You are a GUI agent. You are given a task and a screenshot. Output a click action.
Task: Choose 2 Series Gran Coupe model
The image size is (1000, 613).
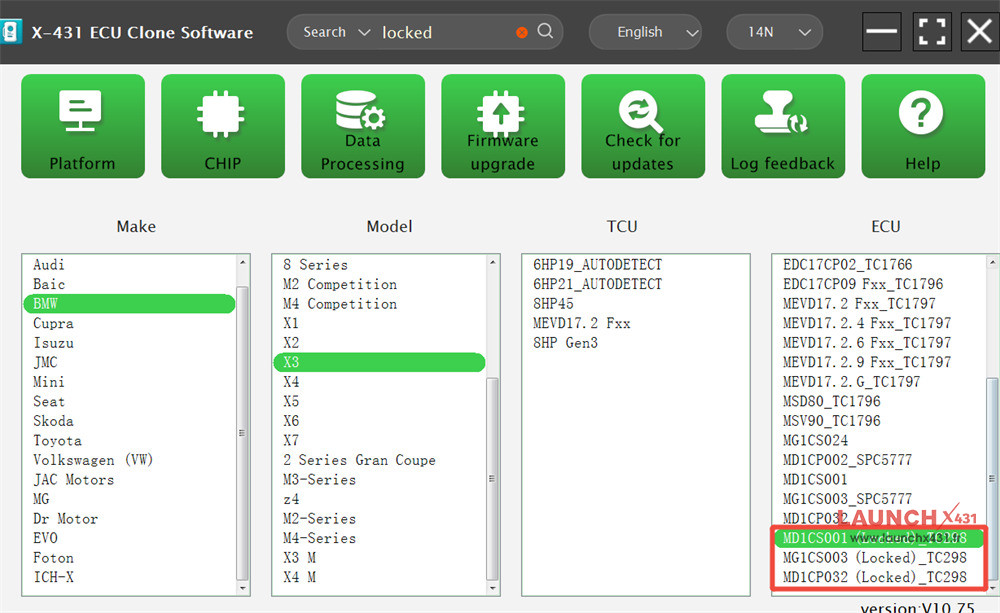tap(359, 461)
